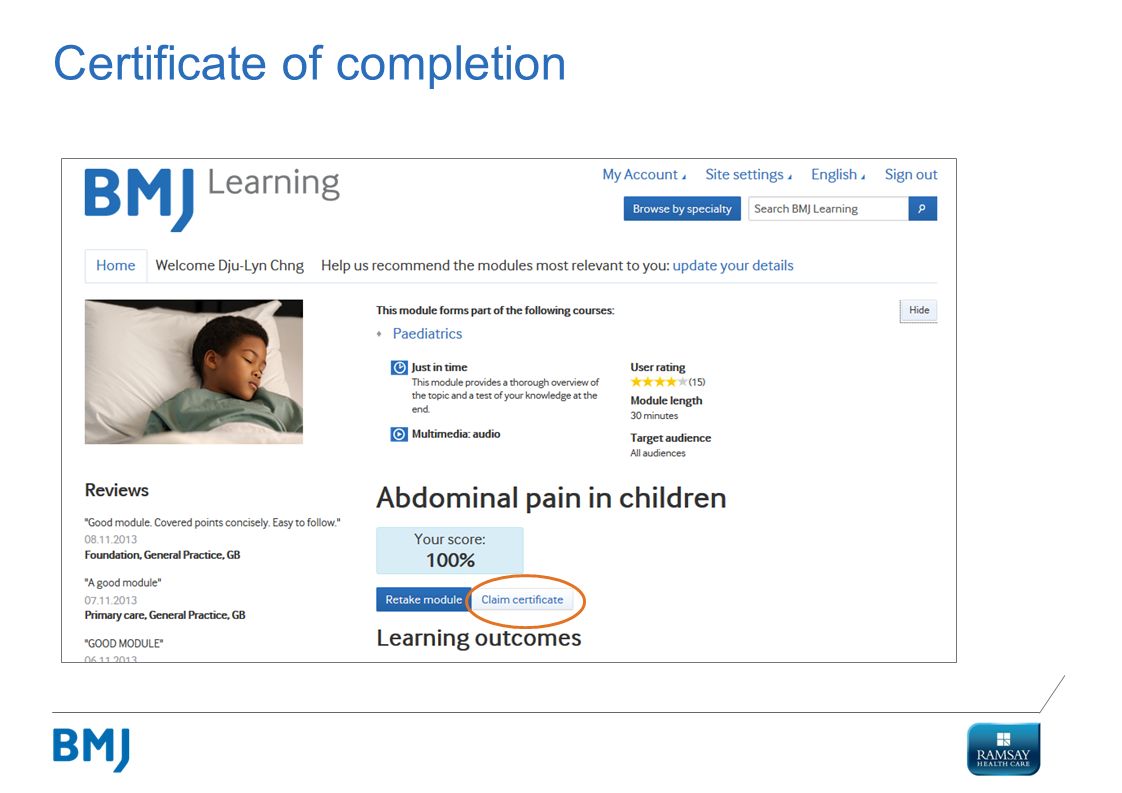
Task: Click the Just in time clock icon
Action: pyautogui.click(x=399, y=368)
